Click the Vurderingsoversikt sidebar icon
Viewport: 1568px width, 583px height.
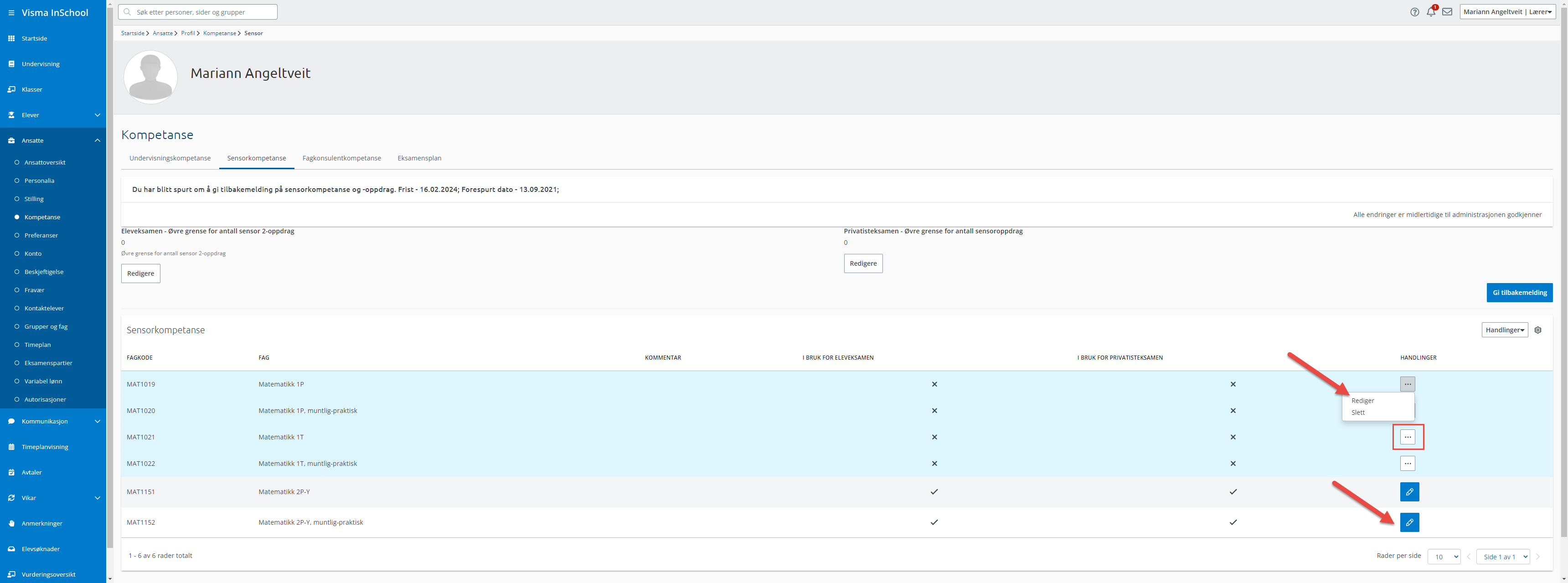pos(11,574)
